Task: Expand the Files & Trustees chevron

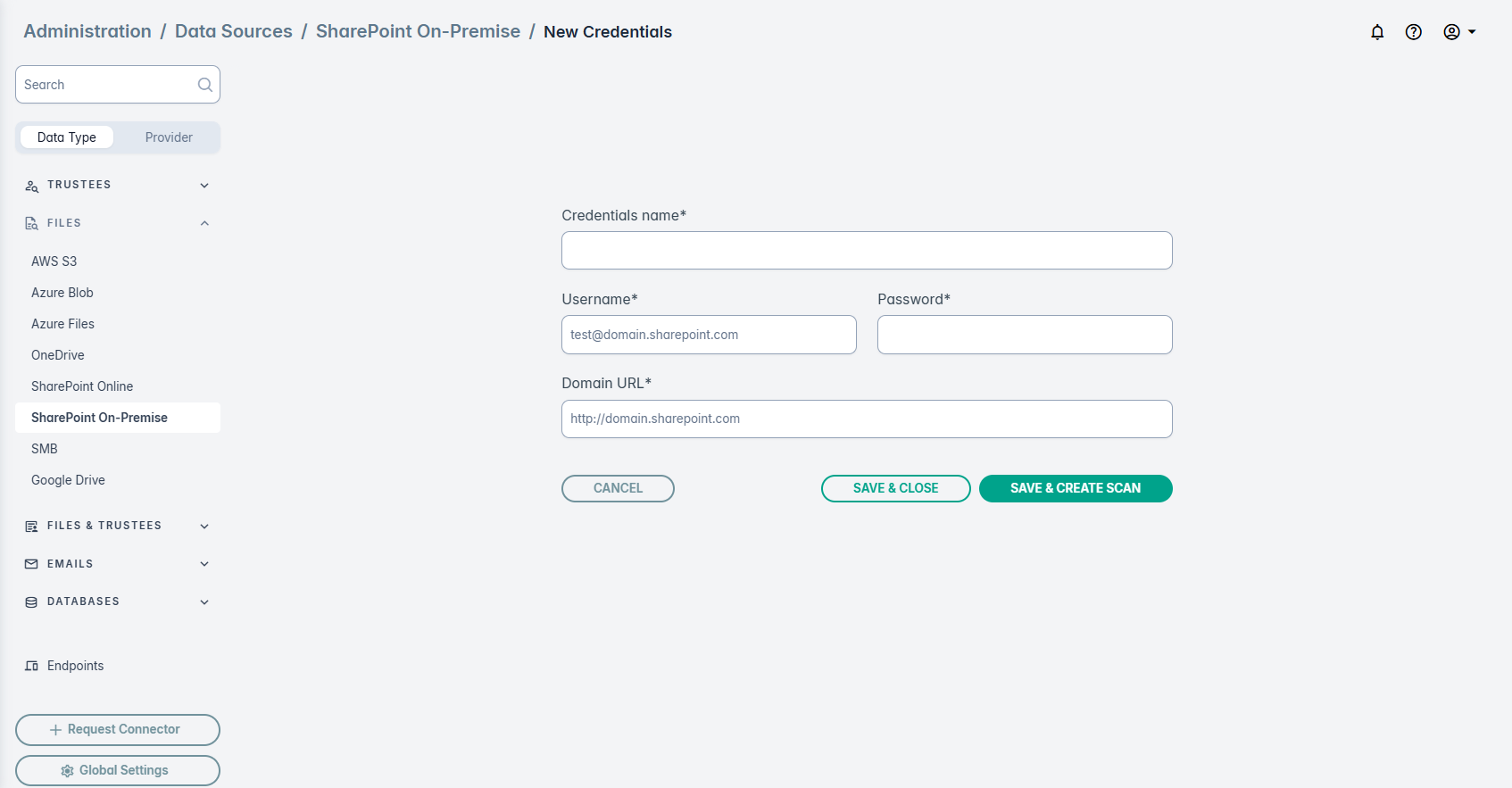Action: (x=204, y=527)
